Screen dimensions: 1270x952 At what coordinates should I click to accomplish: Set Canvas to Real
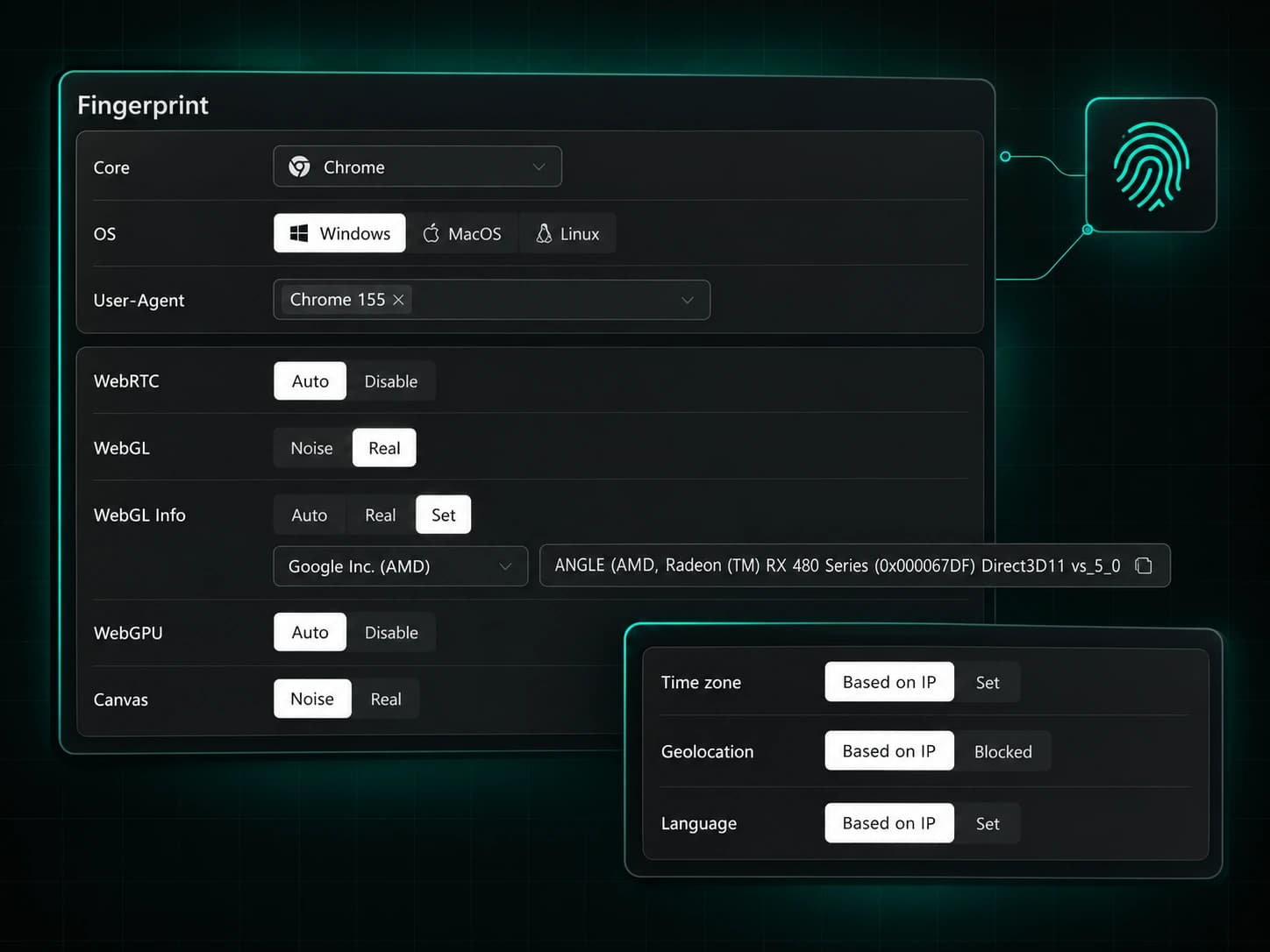[386, 699]
